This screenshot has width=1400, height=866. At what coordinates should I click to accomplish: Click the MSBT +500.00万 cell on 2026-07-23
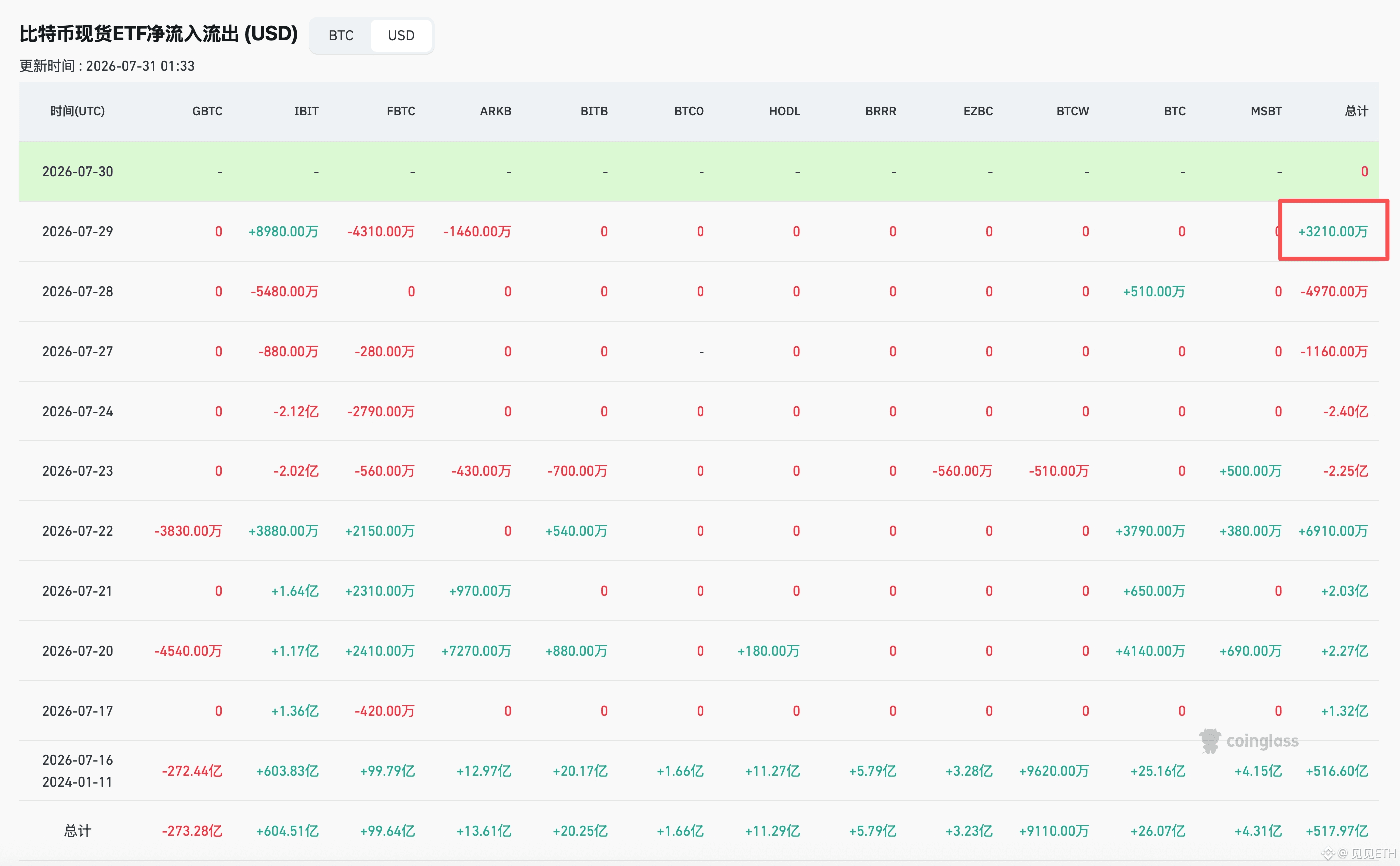coord(1251,471)
